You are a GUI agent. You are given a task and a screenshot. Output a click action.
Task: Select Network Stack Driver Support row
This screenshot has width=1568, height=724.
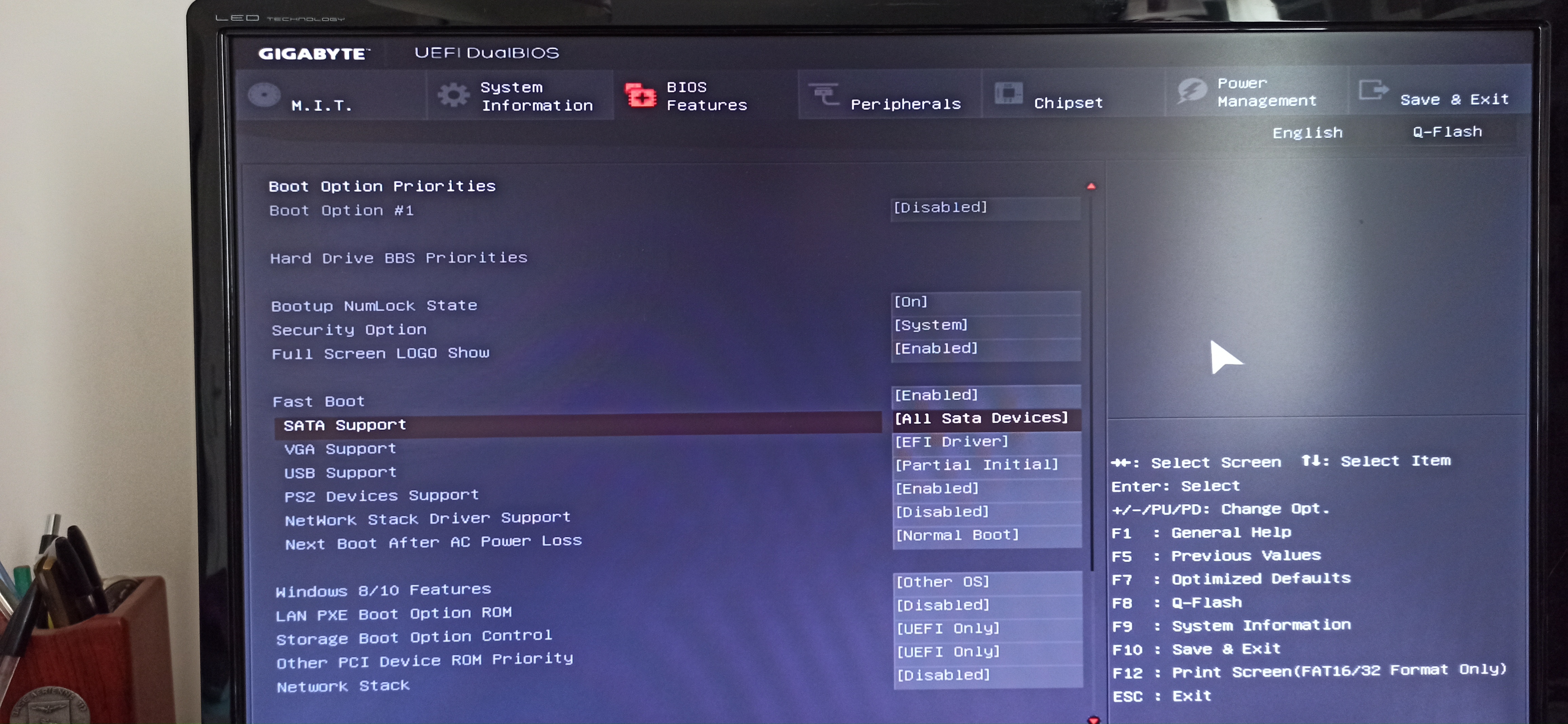tap(427, 519)
